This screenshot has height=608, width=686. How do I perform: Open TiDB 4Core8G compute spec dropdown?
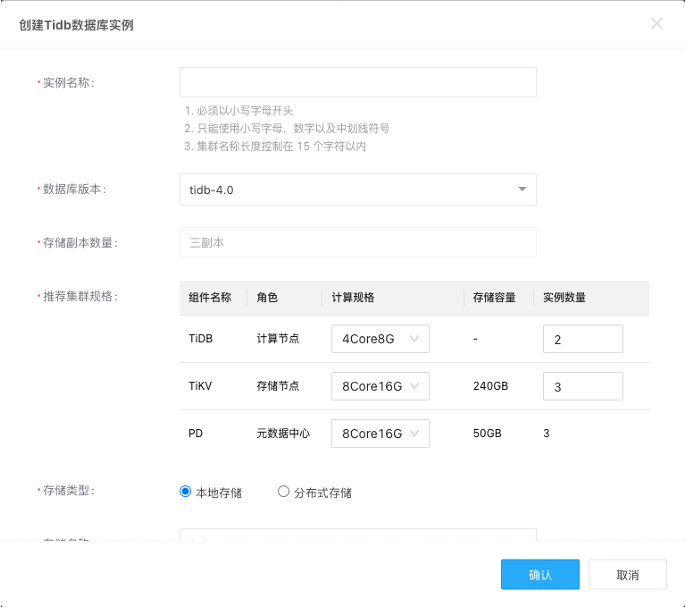(x=380, y=339)
